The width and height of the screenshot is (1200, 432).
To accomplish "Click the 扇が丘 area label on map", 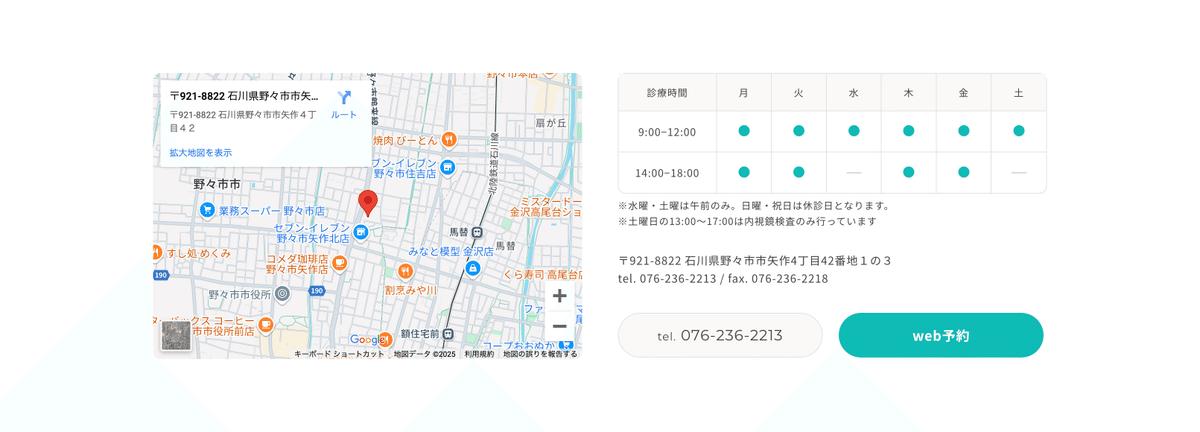I will [551, 122].
